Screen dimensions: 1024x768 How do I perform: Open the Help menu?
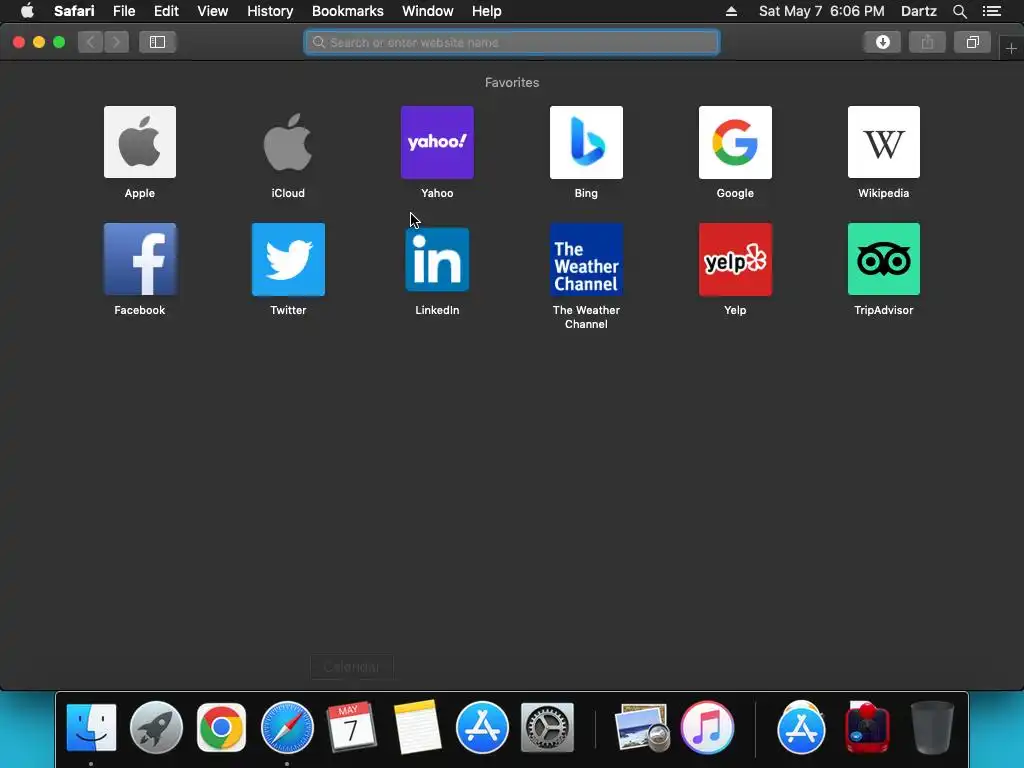click(487, 11)
